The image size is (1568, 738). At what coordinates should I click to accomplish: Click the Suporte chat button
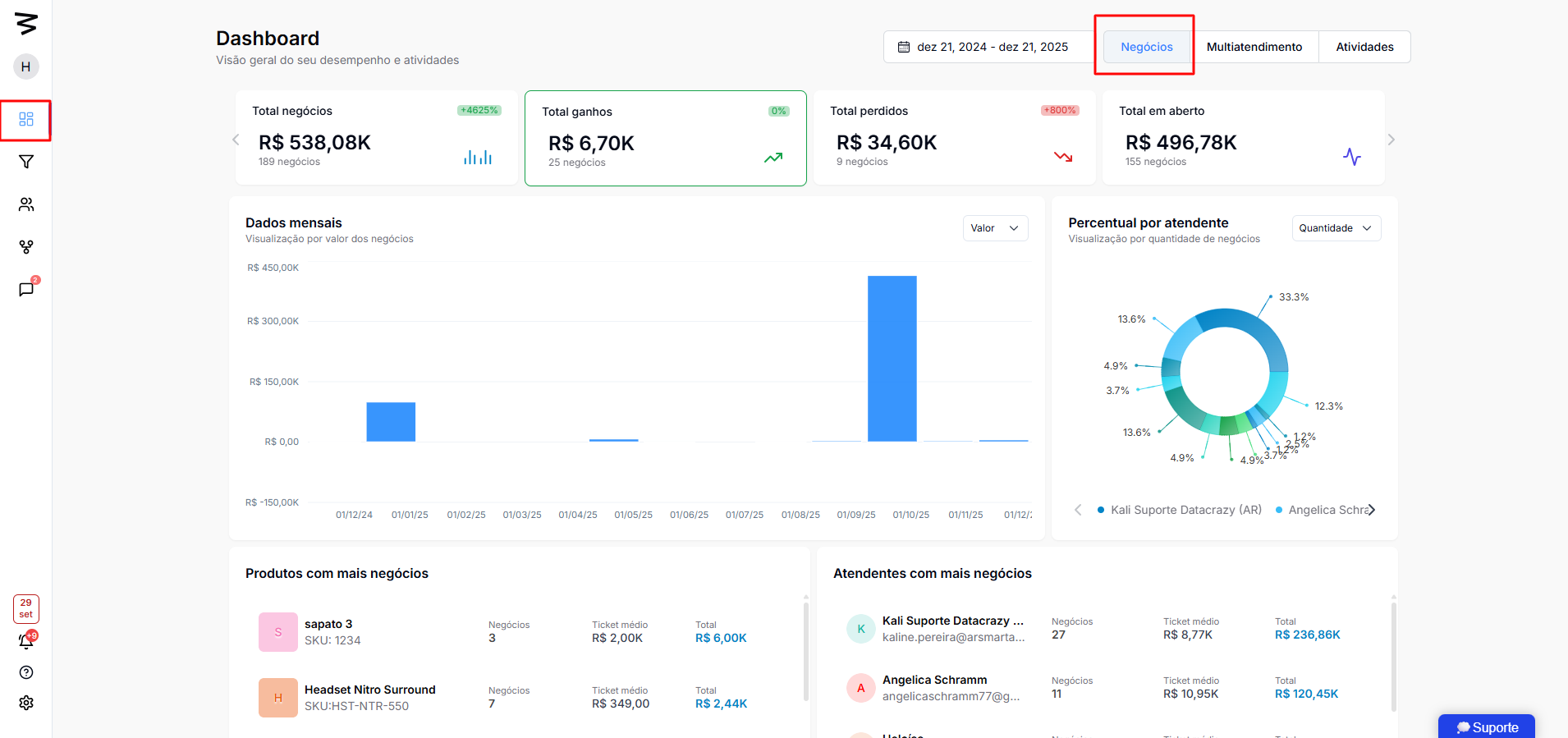point(1487,727)
